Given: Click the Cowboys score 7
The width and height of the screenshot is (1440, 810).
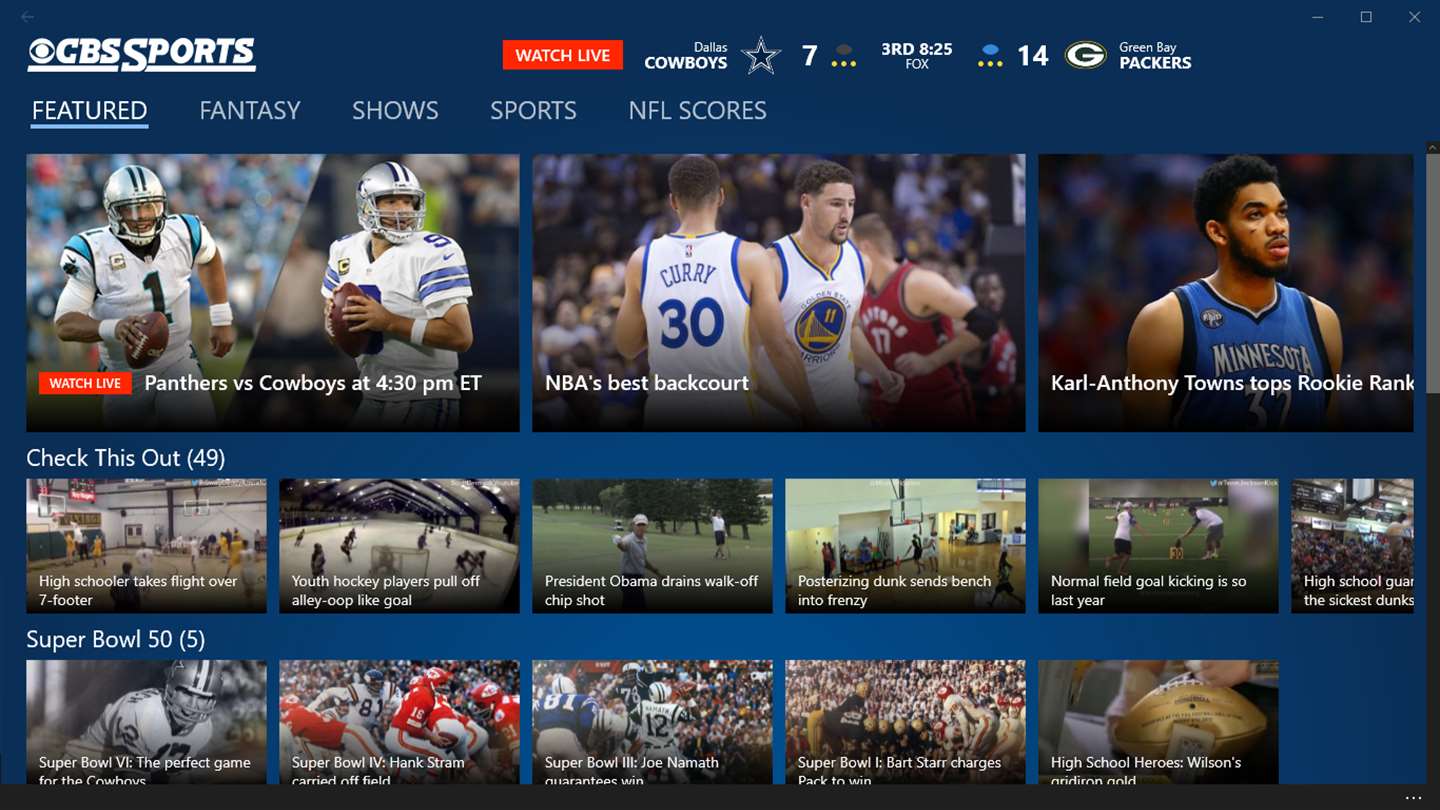Looking at the screenshot, I should click(810, 55).
